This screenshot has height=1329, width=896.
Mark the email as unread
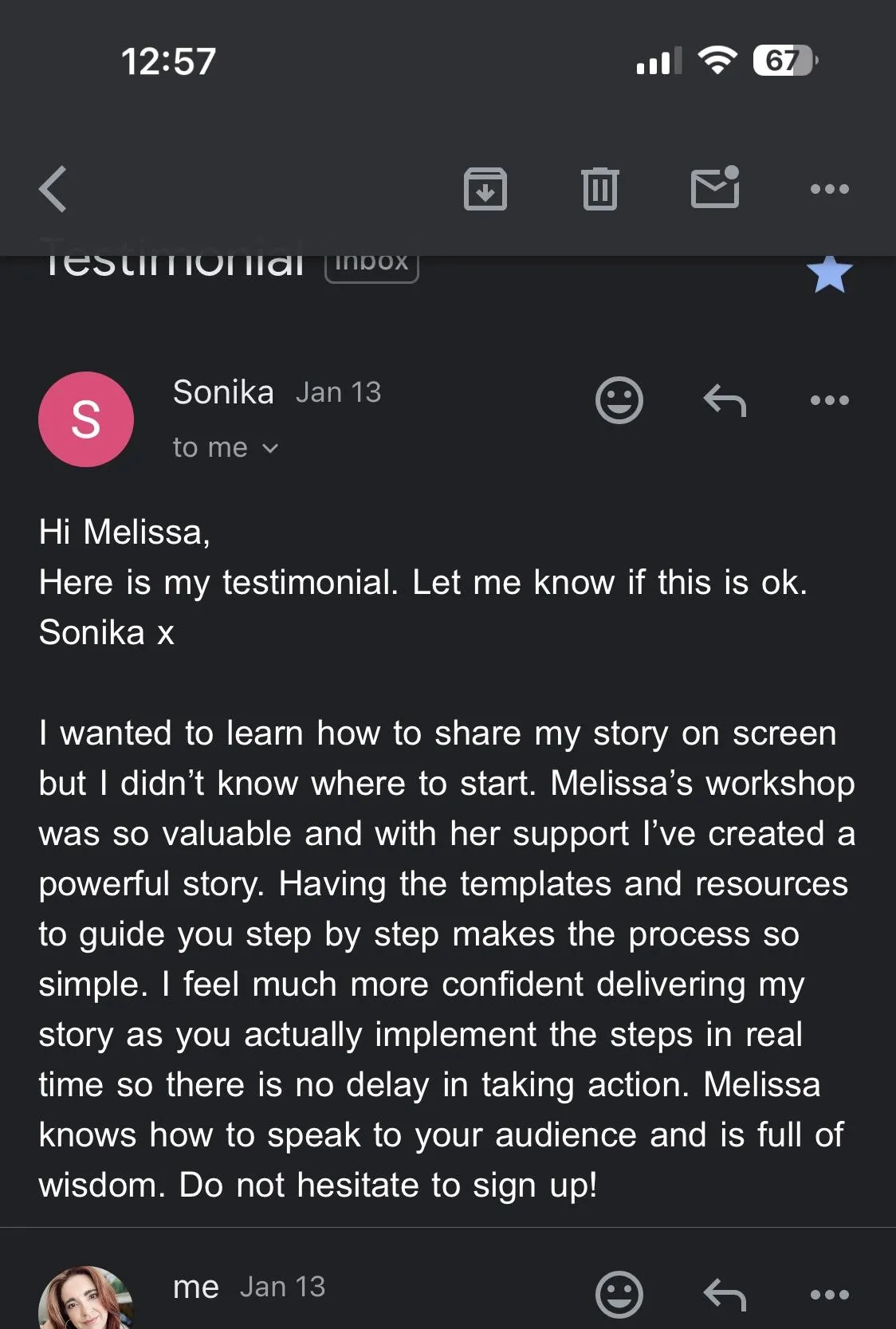point(715,188)
